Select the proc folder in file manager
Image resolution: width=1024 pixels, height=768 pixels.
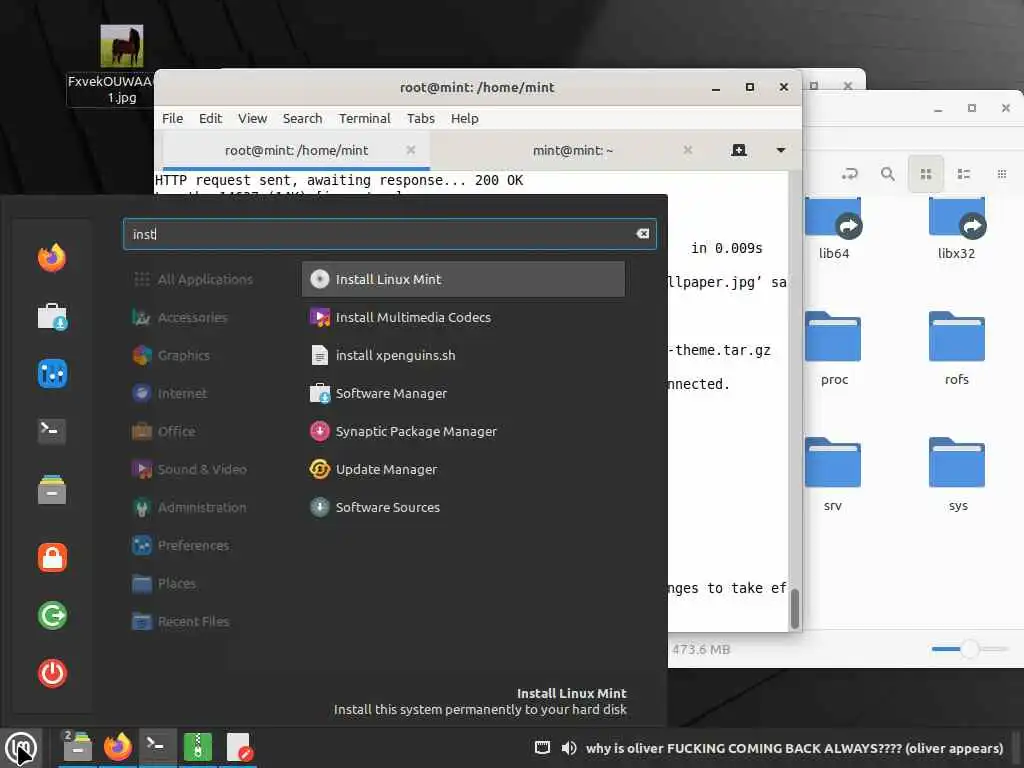coord(834,349)
